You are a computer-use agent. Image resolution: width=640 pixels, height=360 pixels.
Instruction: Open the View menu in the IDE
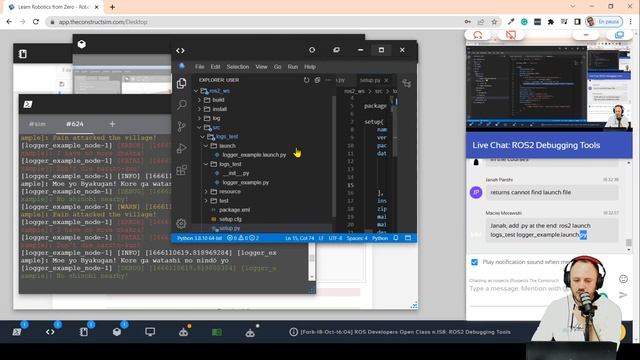click(261, 67)
